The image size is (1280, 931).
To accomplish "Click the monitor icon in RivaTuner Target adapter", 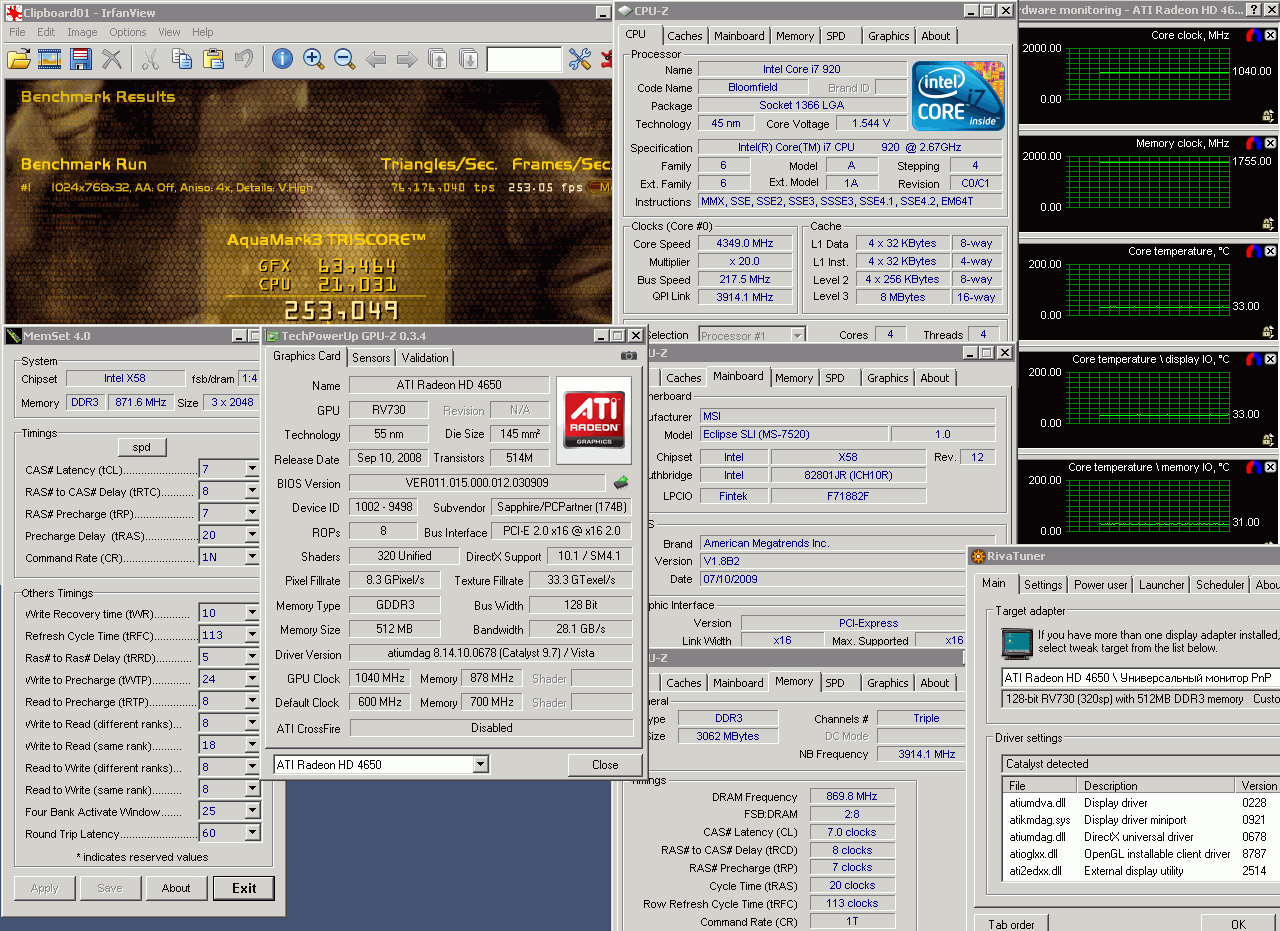I will [1017, 641].
